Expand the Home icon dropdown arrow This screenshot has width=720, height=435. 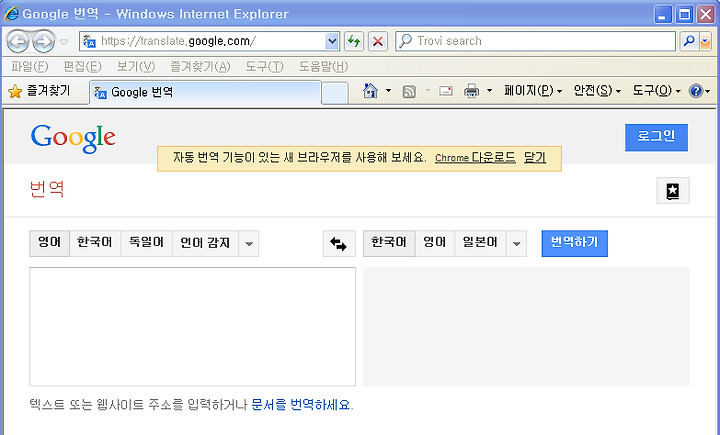[388, 91]
